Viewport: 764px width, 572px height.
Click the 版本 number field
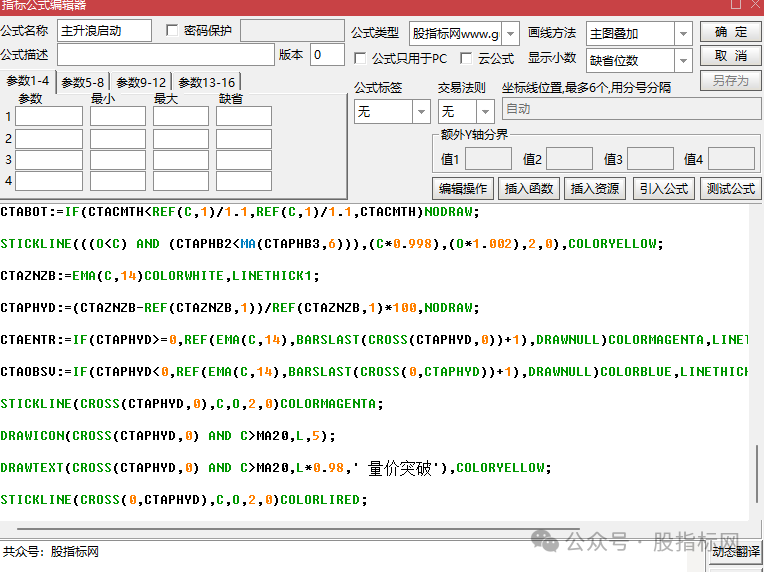pyautogui.click(x=327, y=55)
